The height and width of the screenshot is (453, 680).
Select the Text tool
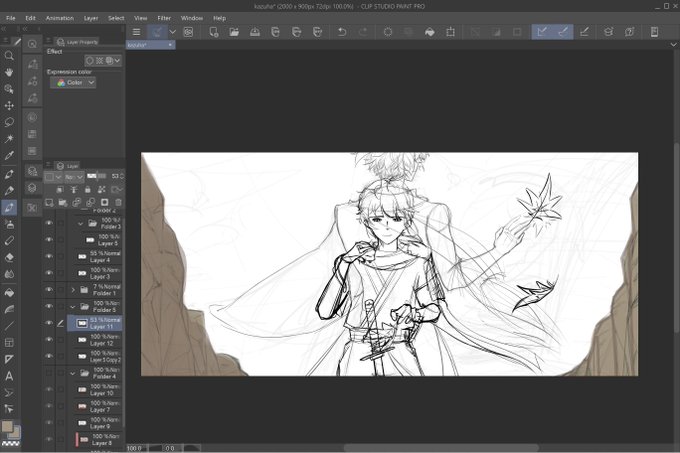9,376
